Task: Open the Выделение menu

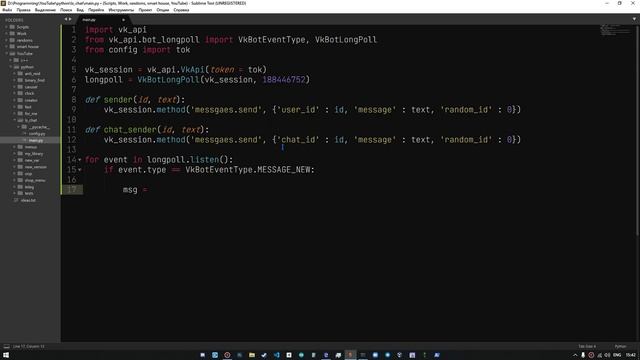Action: point(45,10)
